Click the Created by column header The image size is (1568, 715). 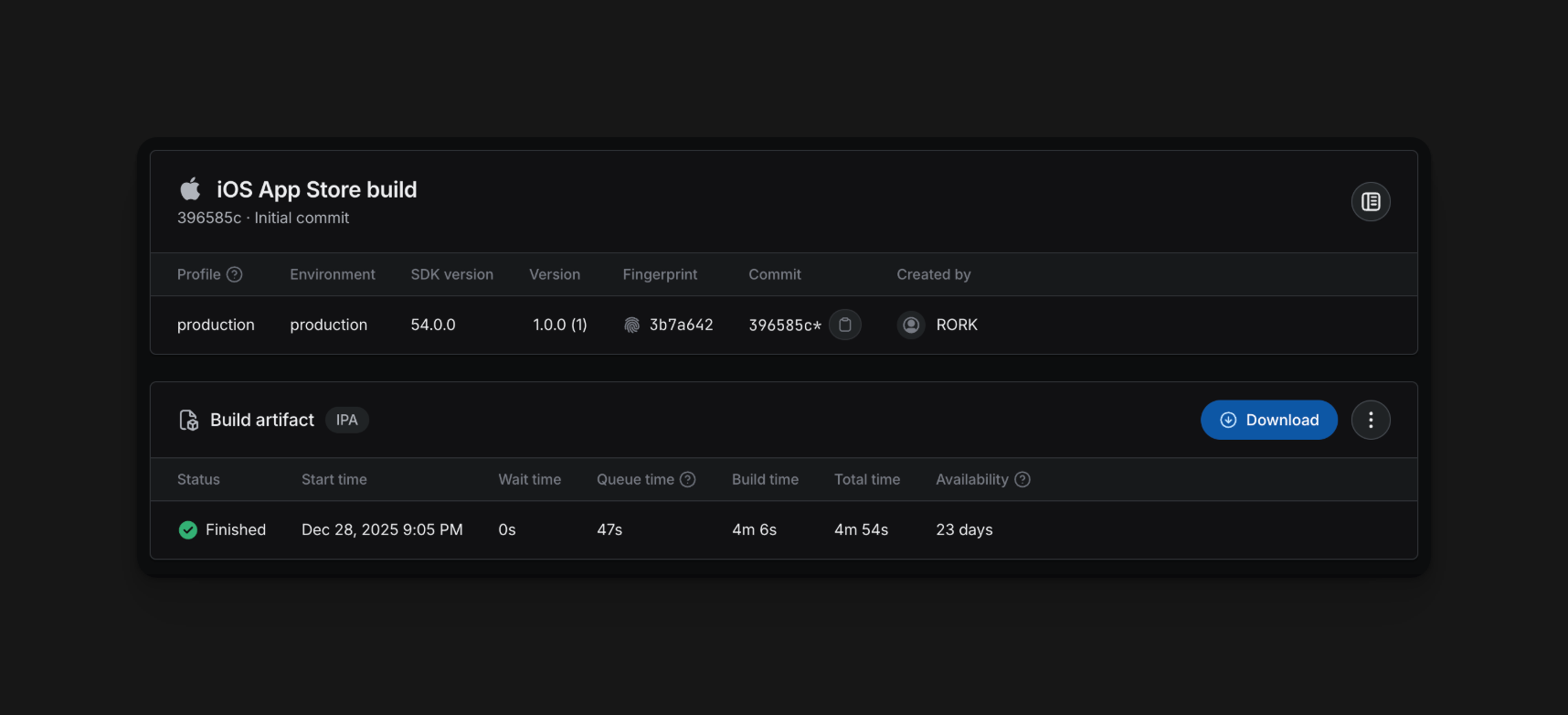[x=934, y=274]
